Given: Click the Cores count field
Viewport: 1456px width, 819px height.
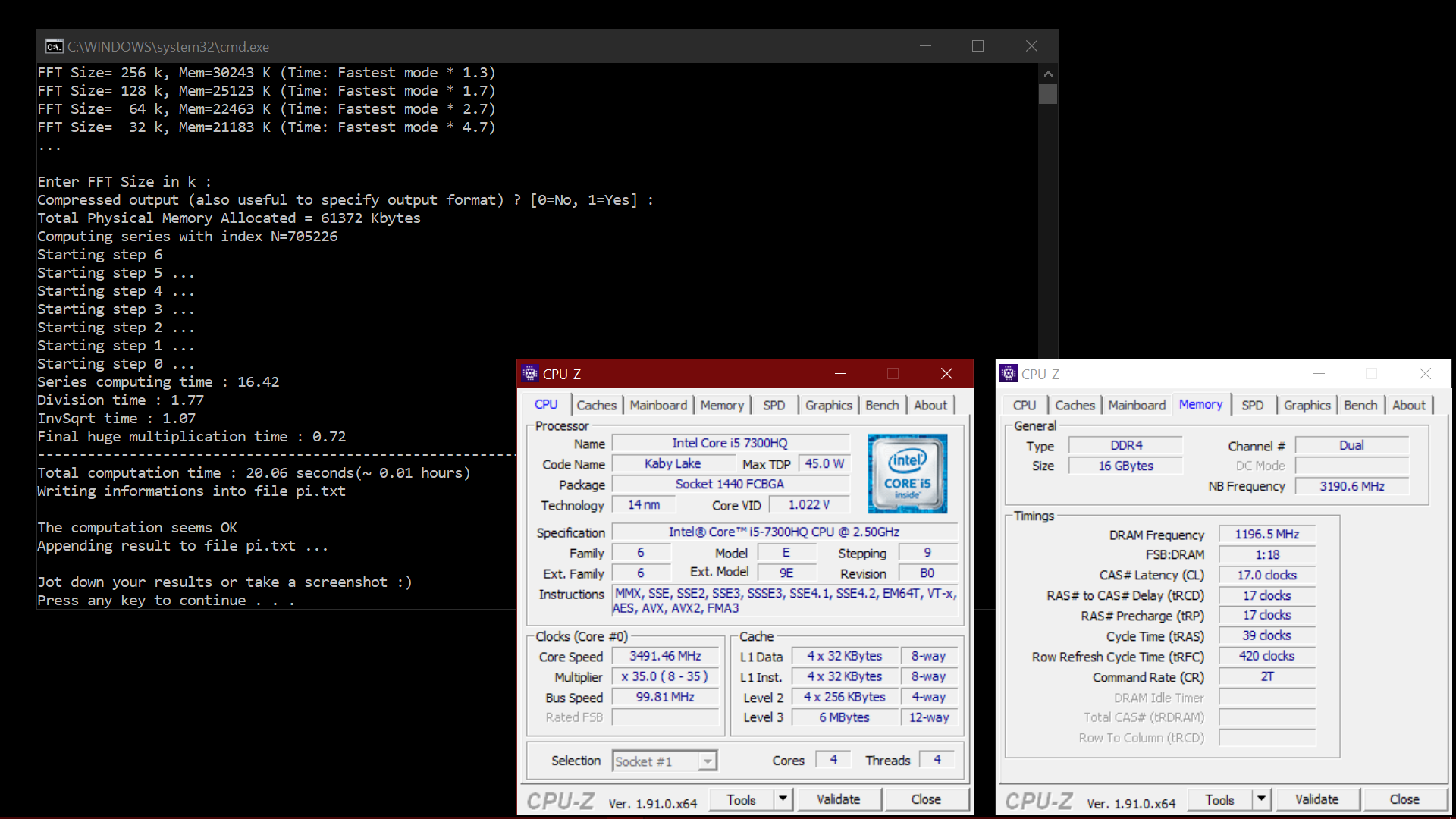Looking at the screenshot, I should (x=833, y=759).
